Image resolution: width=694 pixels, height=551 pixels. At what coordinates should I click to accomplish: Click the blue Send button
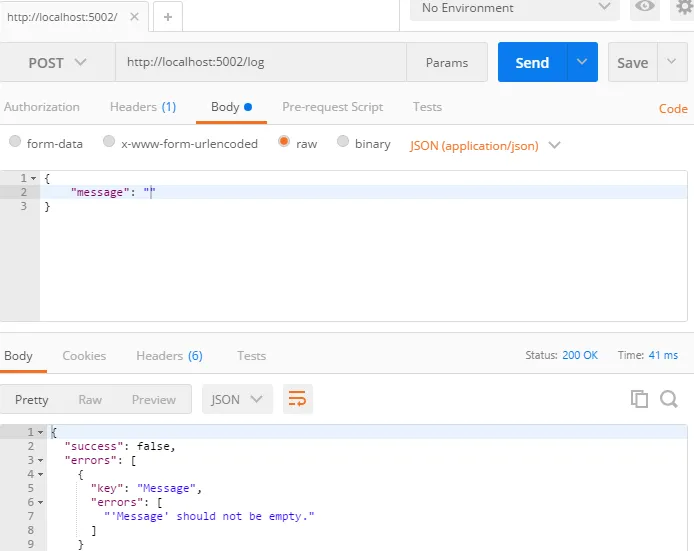pyautogui.click(x=532, y=62)
